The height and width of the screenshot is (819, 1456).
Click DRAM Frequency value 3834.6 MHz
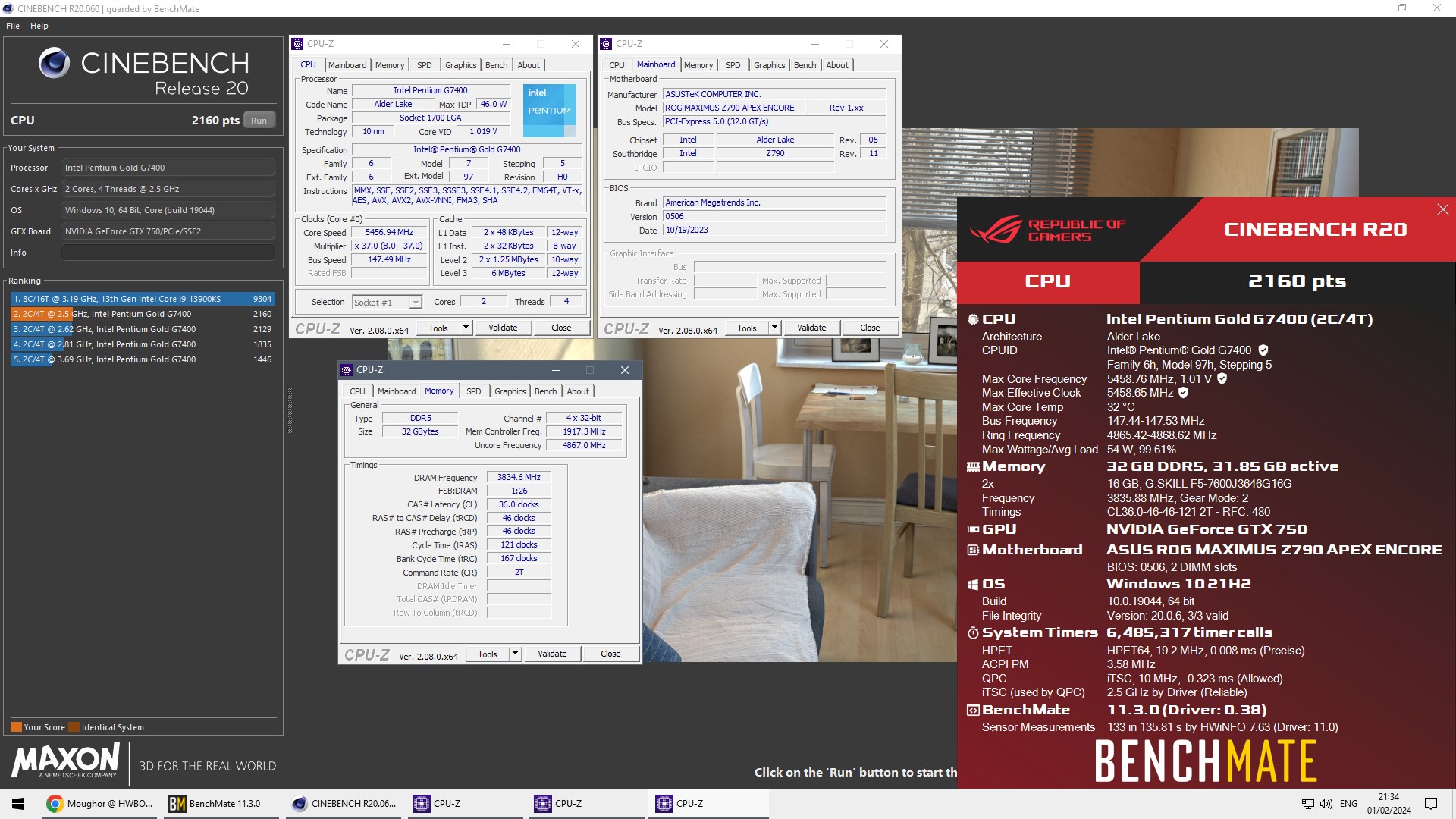[x=519, y=477]
